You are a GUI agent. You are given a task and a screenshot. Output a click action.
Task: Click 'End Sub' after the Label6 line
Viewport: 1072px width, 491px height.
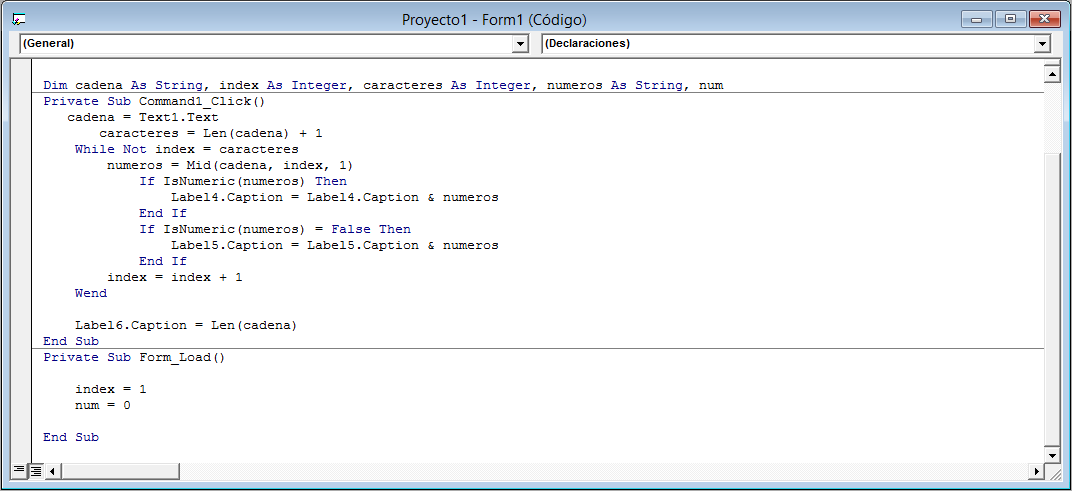click(x=71, y=341)
